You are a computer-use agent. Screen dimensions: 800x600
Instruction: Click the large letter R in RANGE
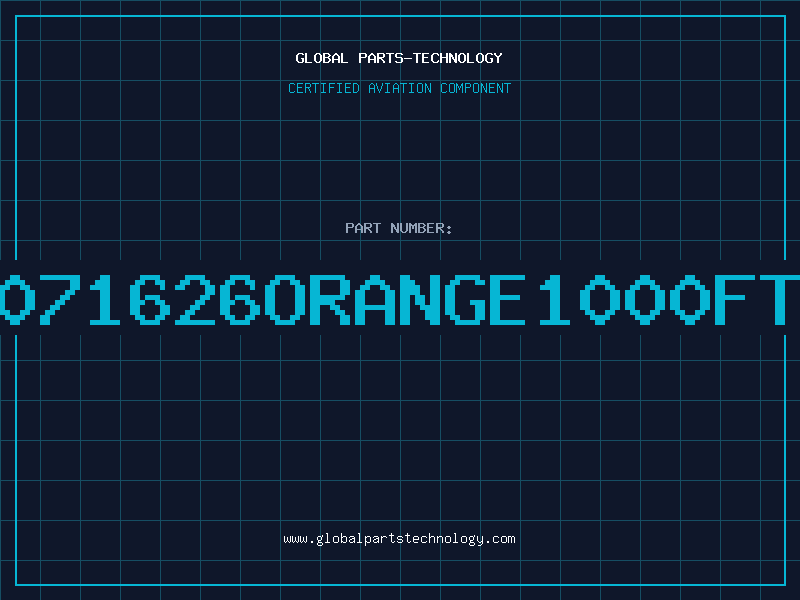[330, 299]
